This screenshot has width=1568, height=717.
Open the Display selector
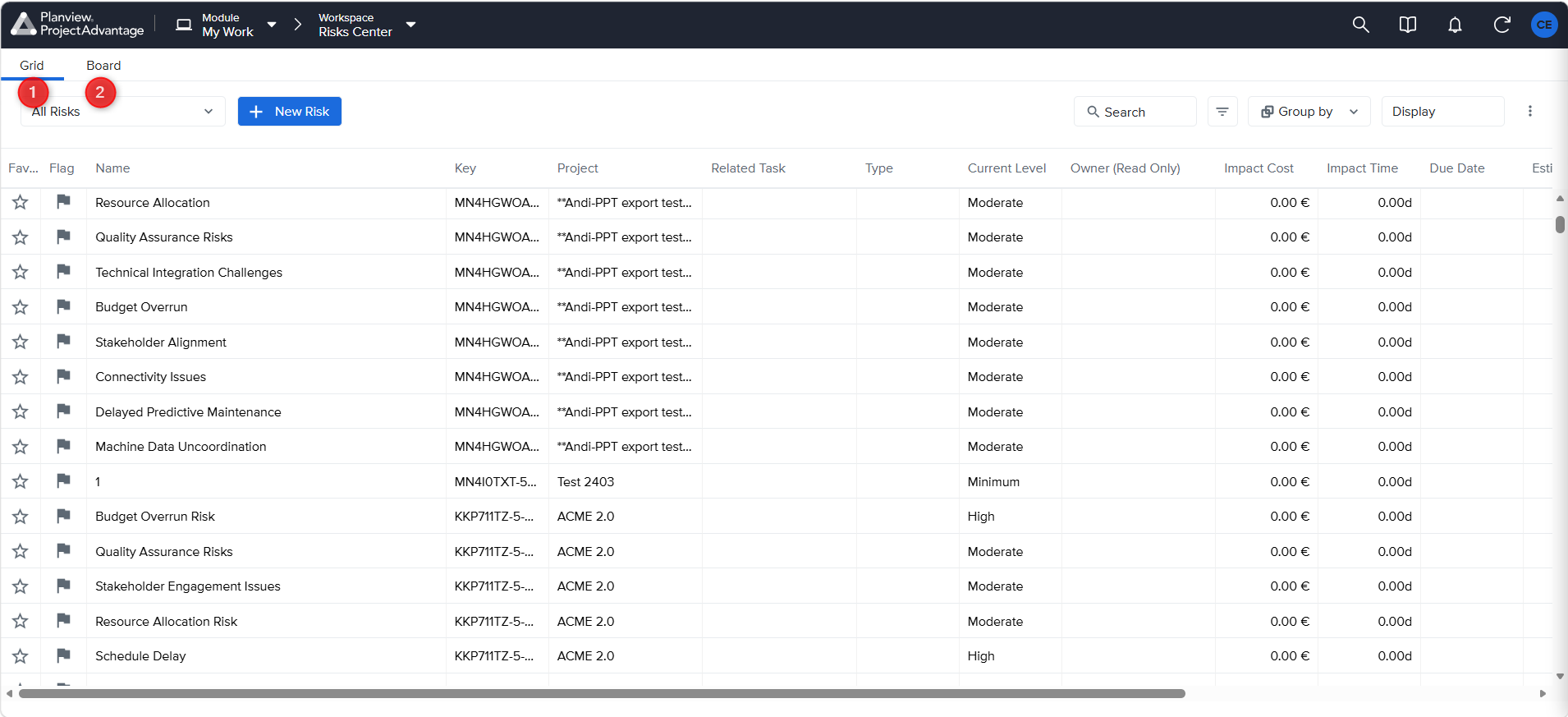click(x=1443, y=112)
